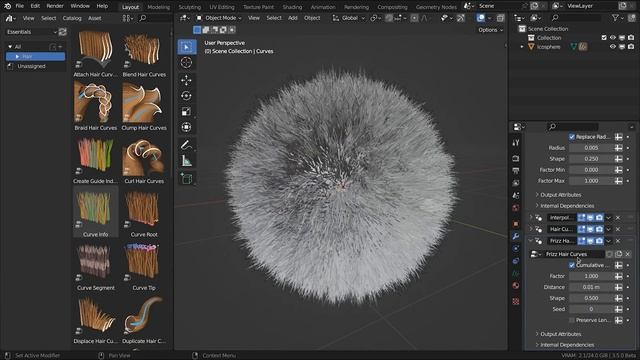The image size is (640, 360).
Task: Open the Texture properties tab
Action: tap(516, 301)
